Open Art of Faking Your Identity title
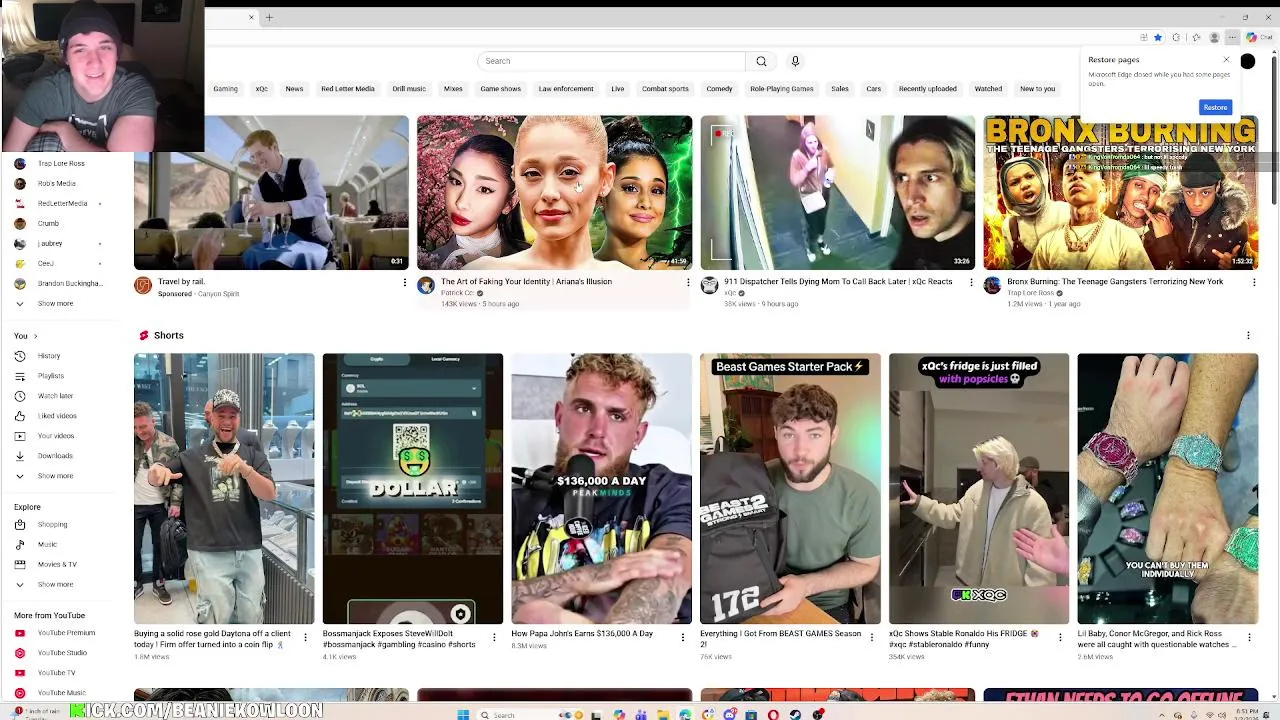The height and width of the screenshot is (720, 1280). [x=526, y=282]
